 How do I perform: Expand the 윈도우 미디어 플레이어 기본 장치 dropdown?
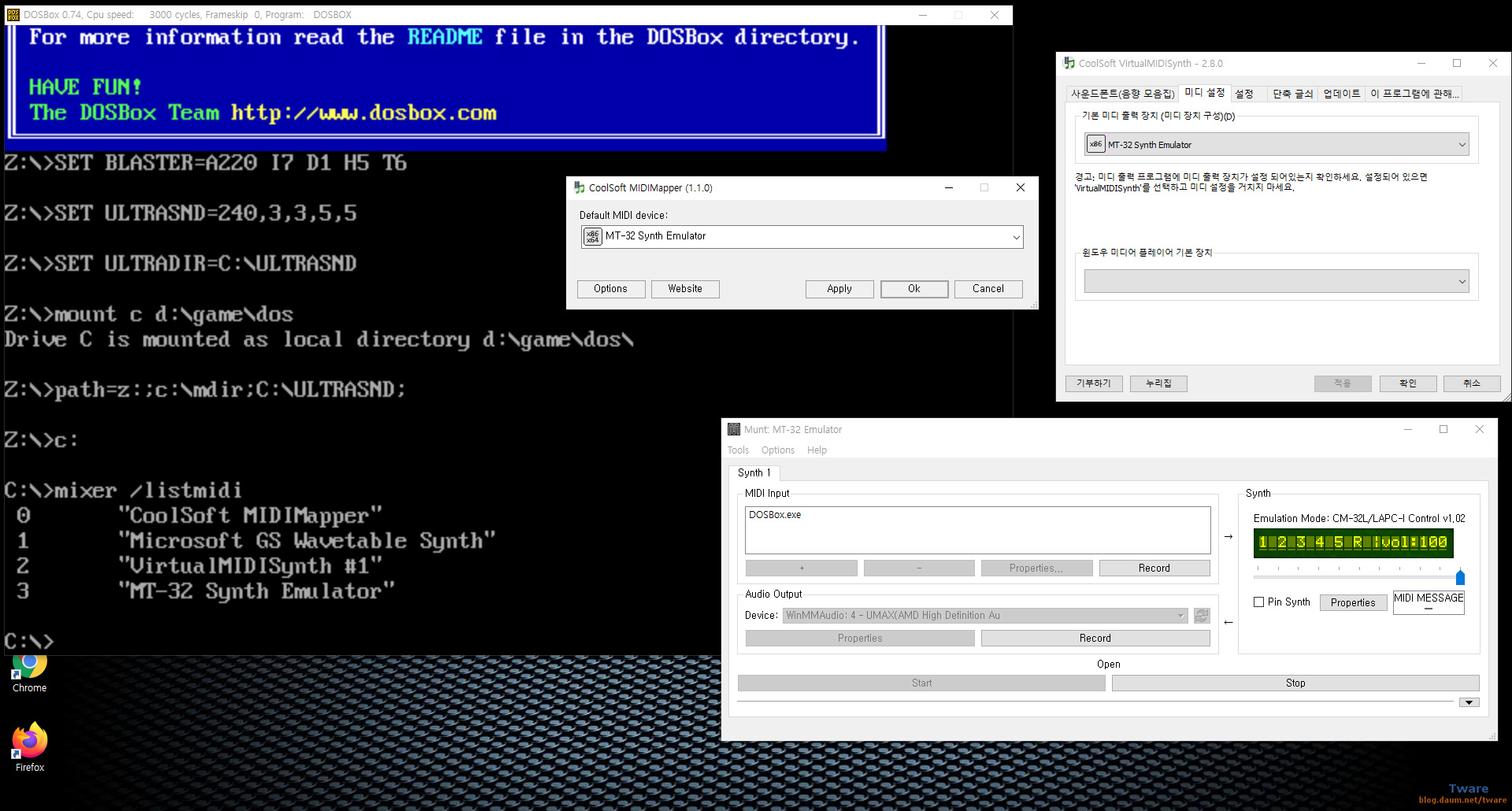1462,281
